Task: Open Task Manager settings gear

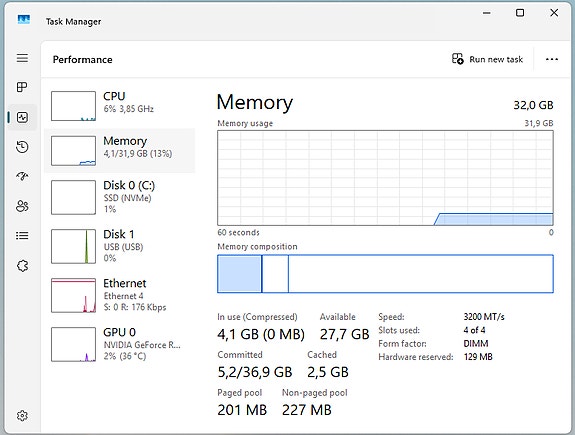Action: pos(22,416)
